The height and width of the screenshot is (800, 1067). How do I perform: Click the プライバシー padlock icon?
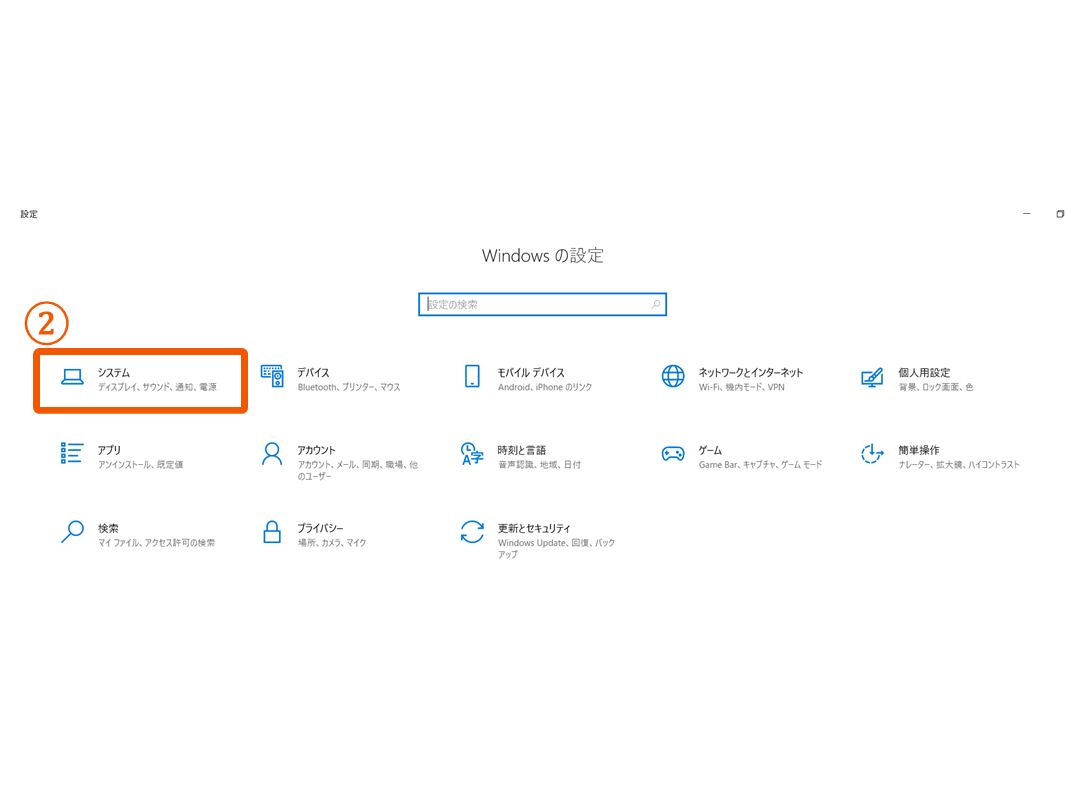pyautogui.click(x=272, y=532)
